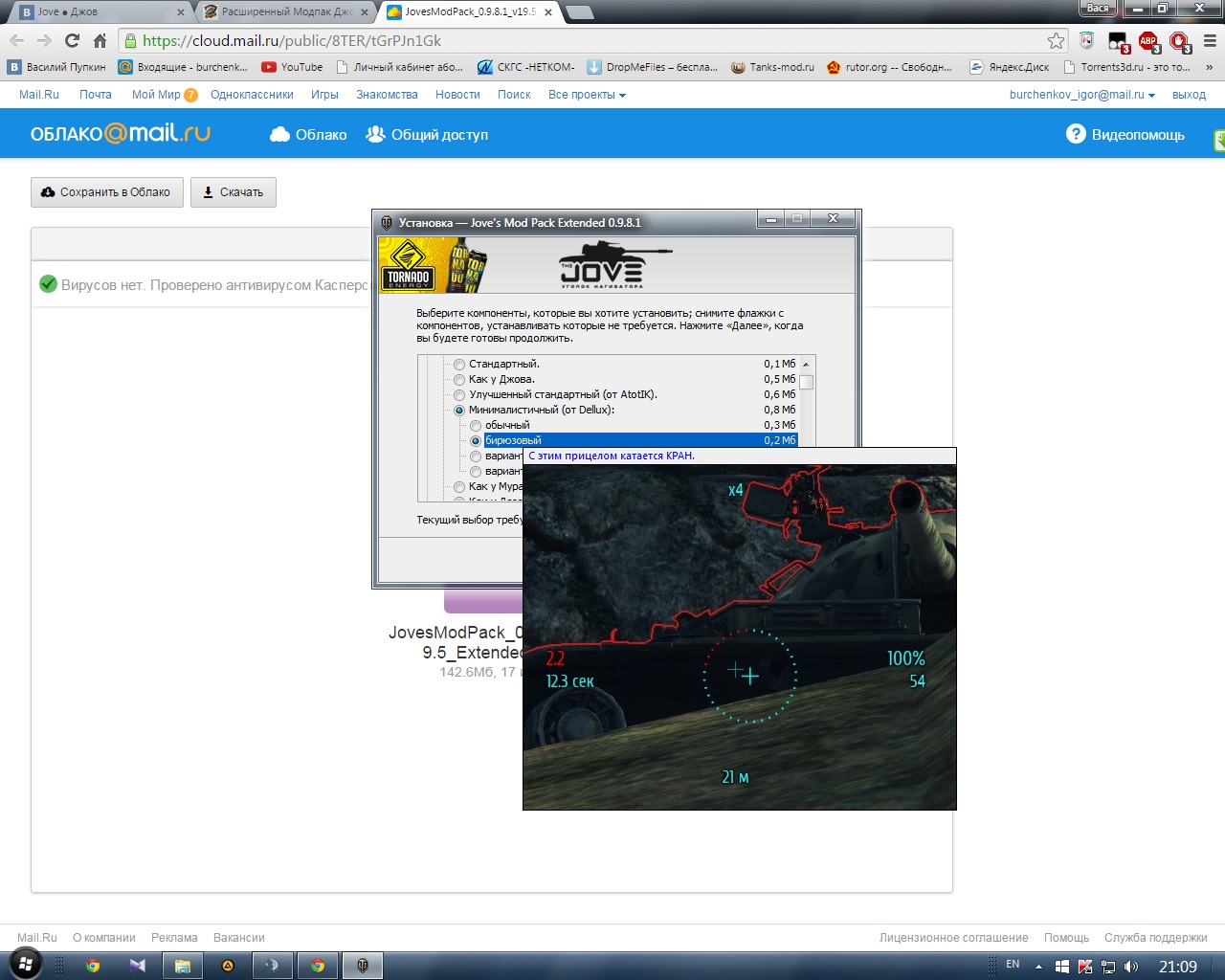Select Минималистичный (от Dellux) radio option
Screen dimensions: 1225x980
(x=459, y=410)
